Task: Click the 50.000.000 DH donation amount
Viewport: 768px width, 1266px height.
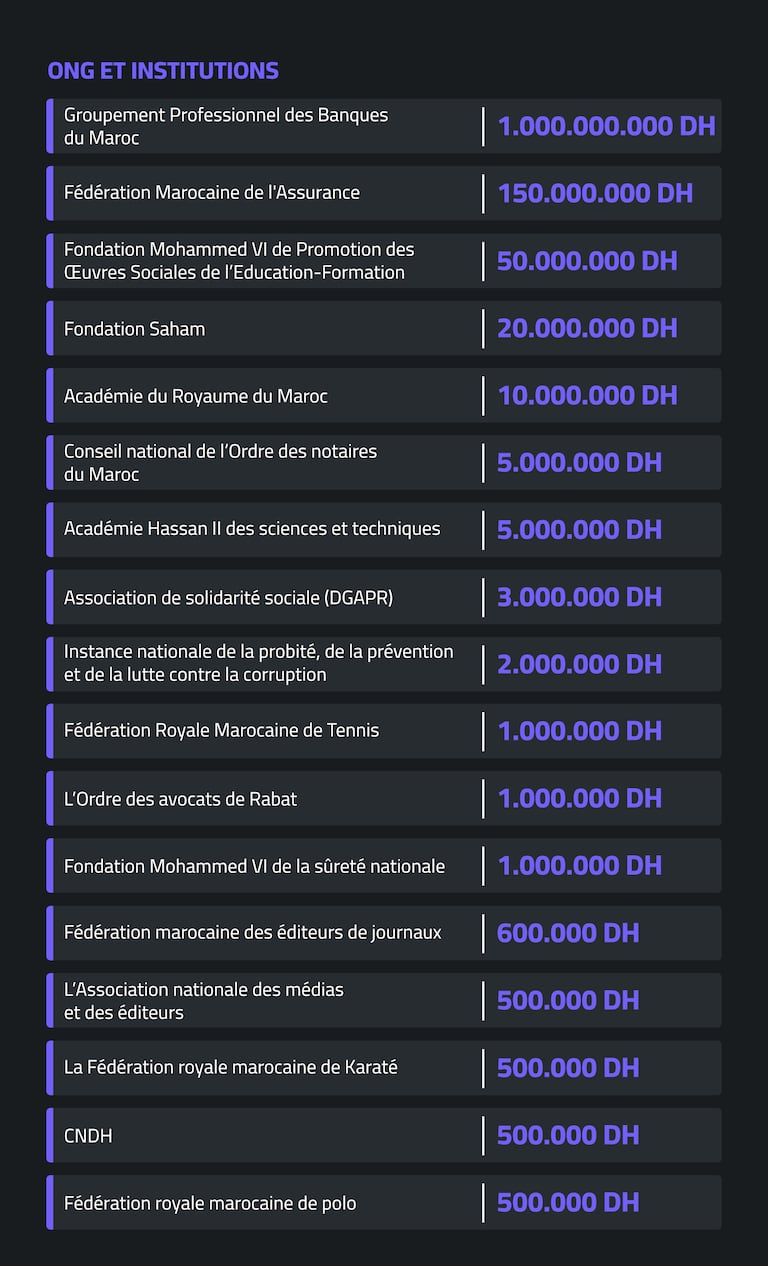Action: (x=587, y=261)
